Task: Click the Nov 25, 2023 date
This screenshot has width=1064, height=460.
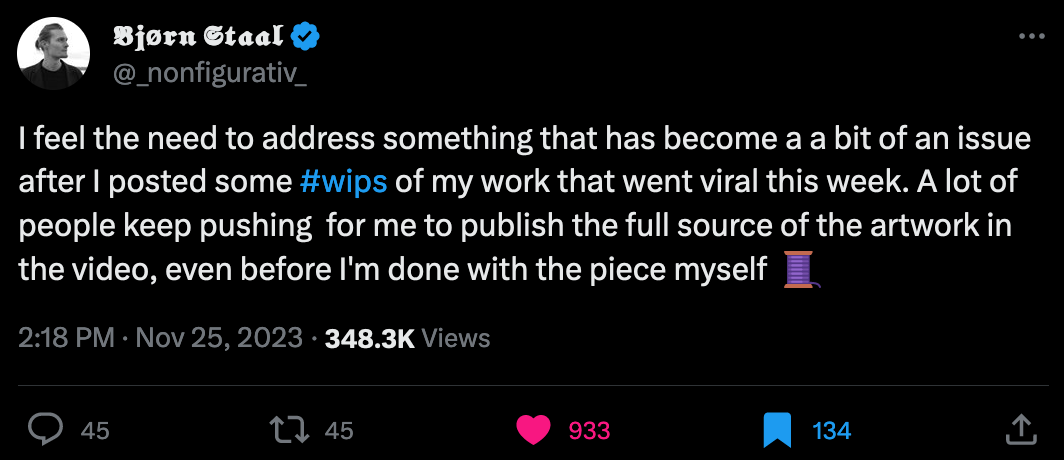Action: pos(220,338)
